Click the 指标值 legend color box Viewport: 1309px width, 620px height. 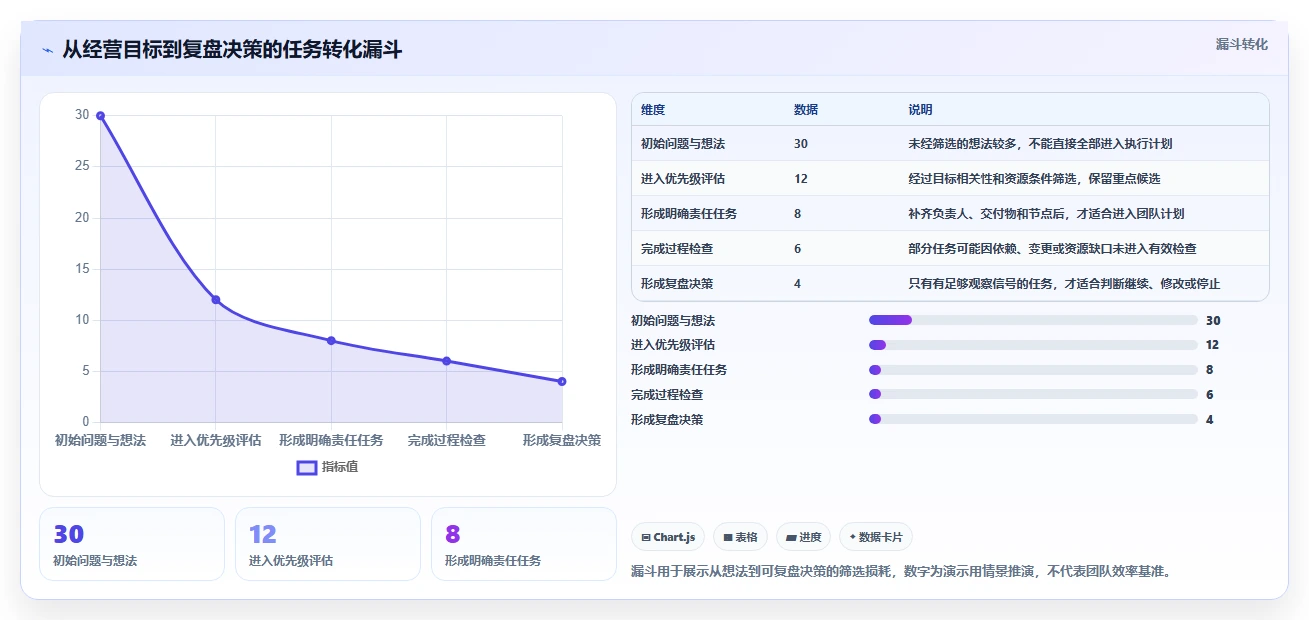(307, 467)
